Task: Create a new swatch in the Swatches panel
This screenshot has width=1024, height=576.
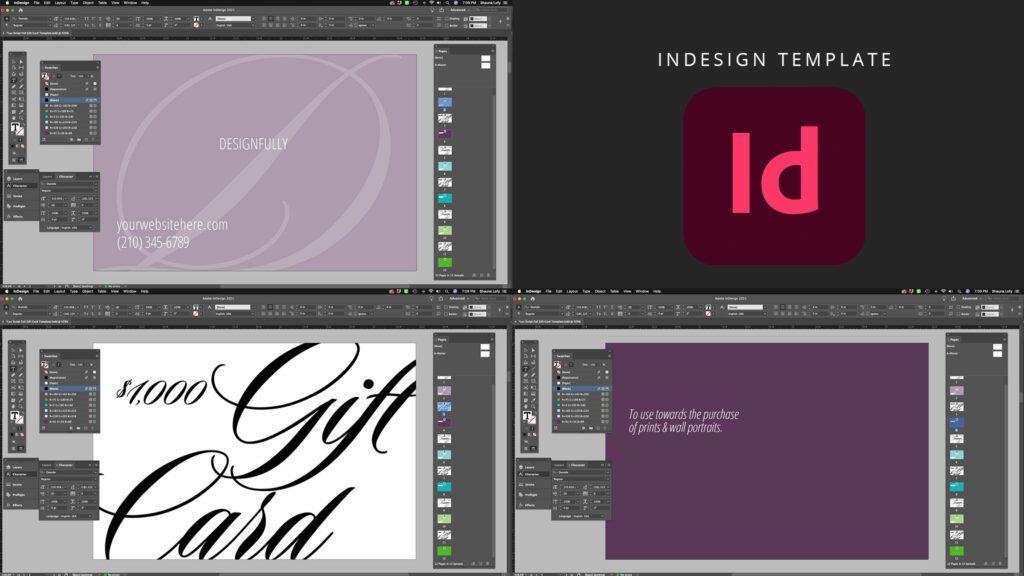Action: pyautogui.click(x=86, y=138)
